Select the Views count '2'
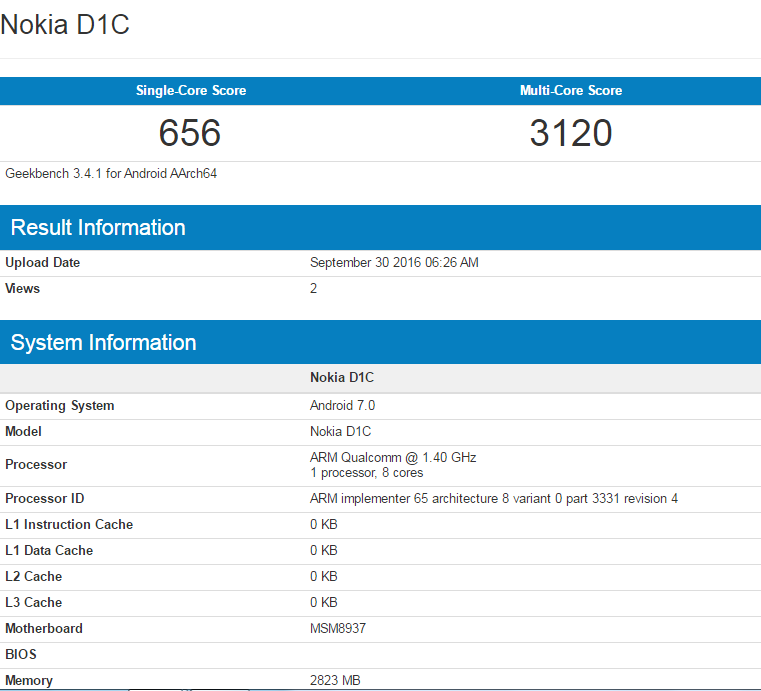The width and height of the screenshot is (761, 691). point(314,289)
